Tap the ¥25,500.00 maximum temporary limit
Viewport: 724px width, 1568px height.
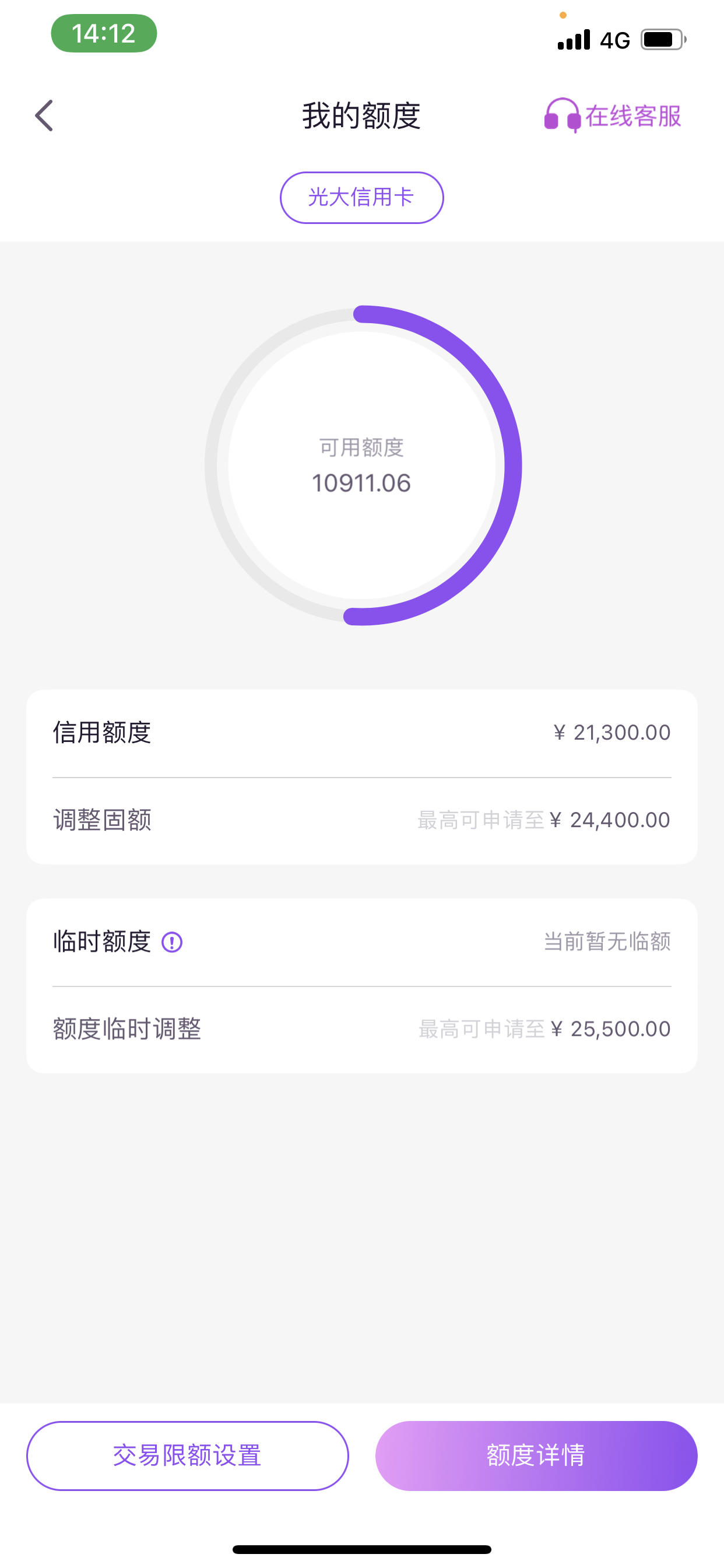pos(611,1030)
